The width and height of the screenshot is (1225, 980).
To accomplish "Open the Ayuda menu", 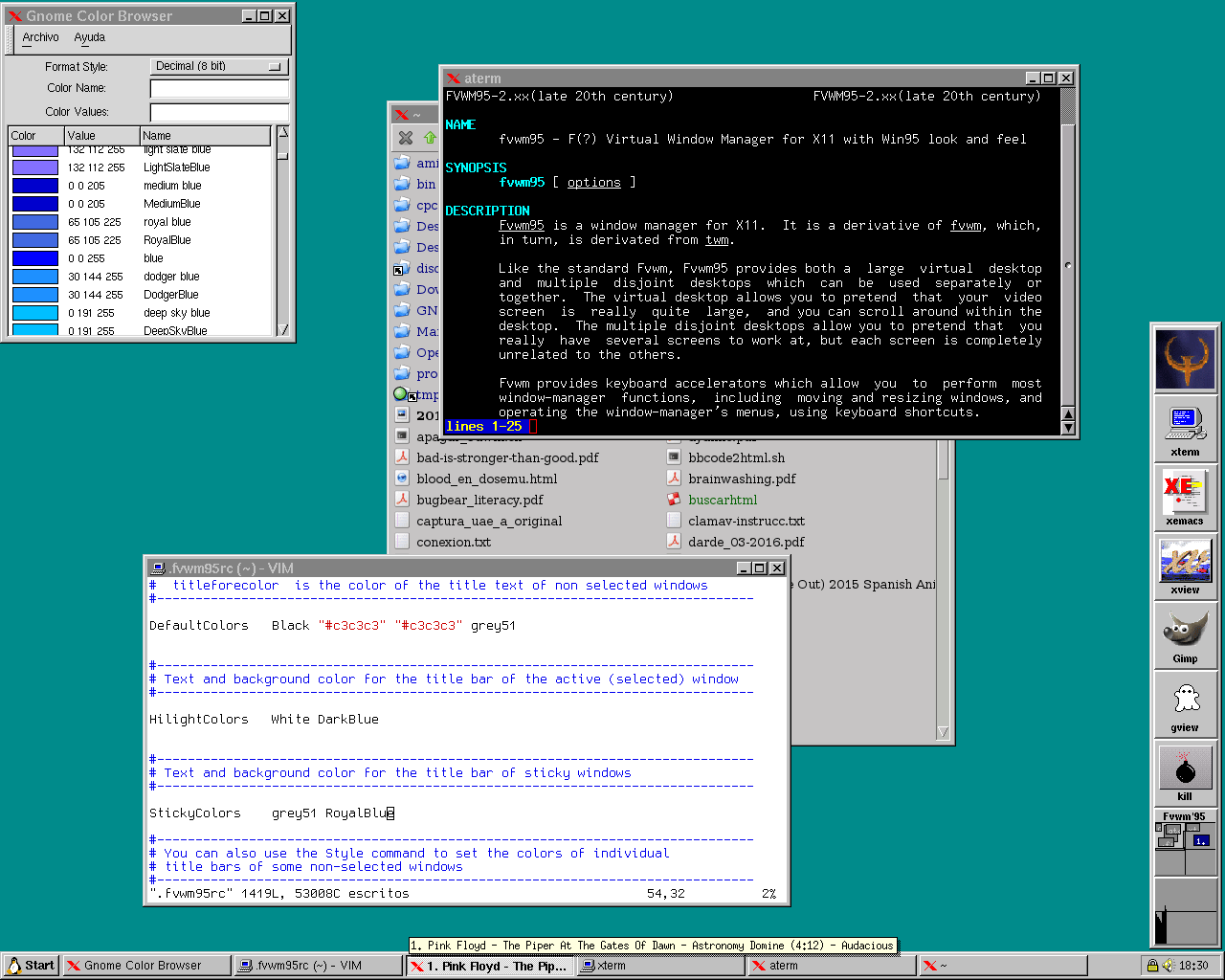I will pos(90,37).
